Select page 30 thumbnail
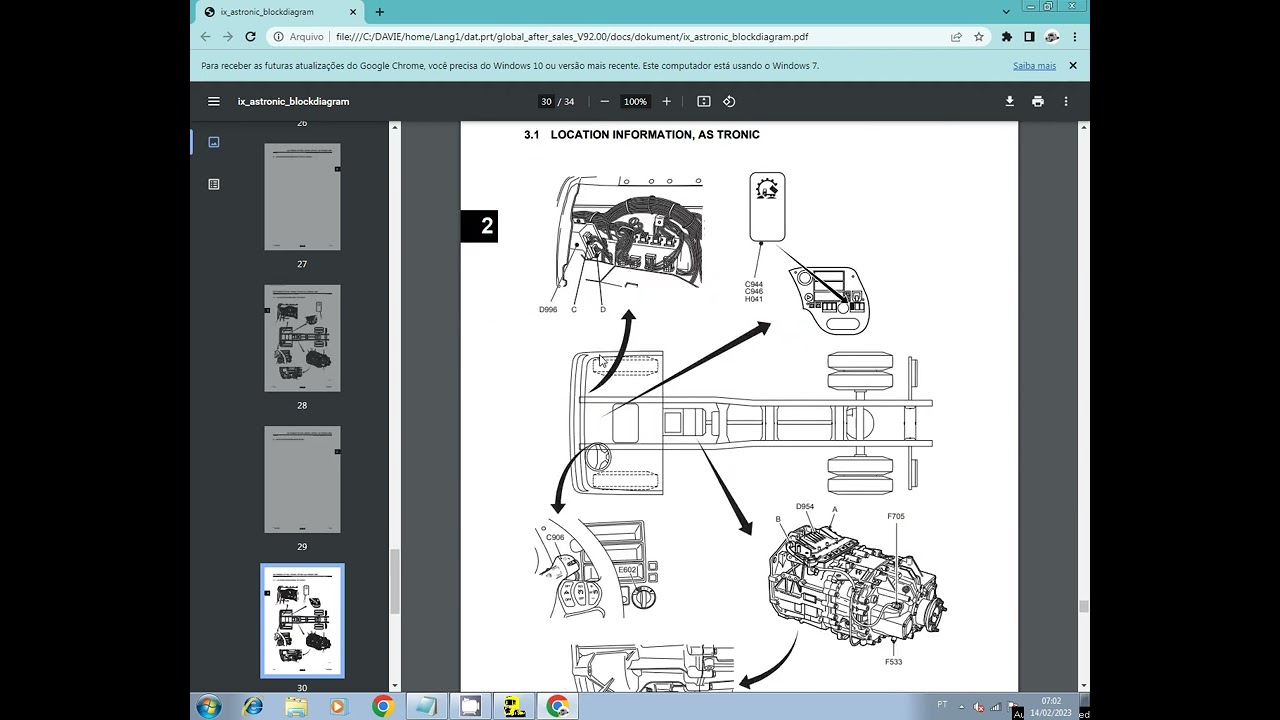Image resolution: width=1280 pixels, height=720 pixels. click(x=302, y=621)
